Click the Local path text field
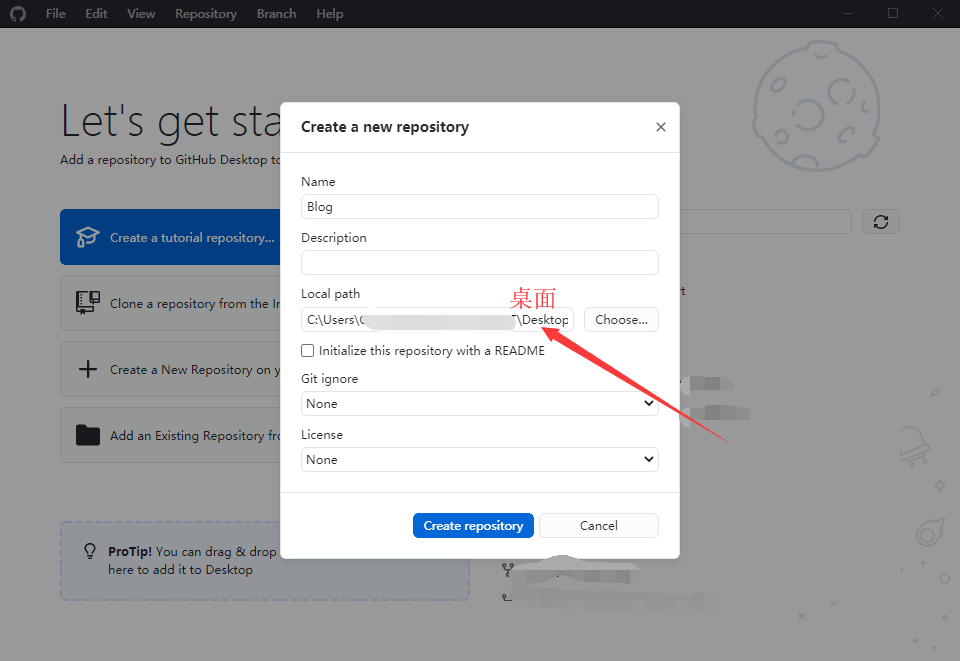This screenshot has height=661, width=960. (x=437, y=319)
